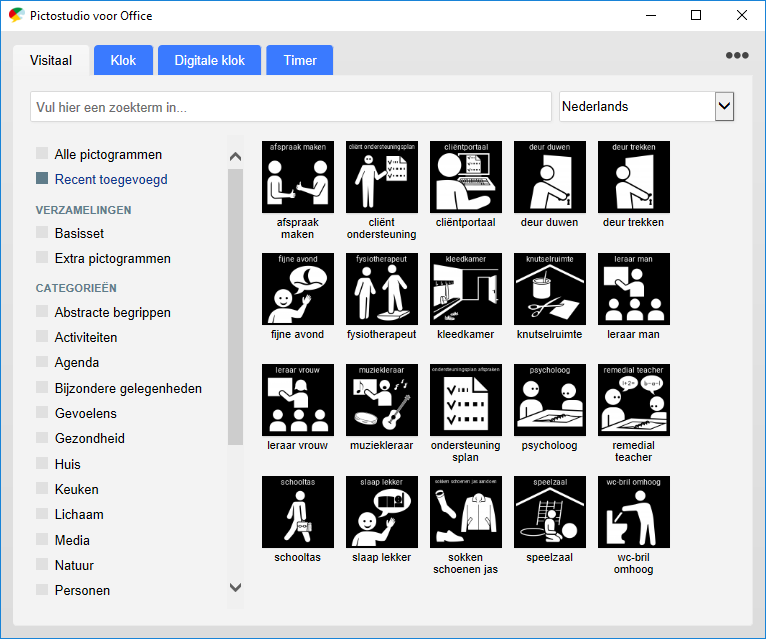The width and height of the screenshot is (766, 639).
Task: Click the Nederlands language combo box text
Action: 595,106
